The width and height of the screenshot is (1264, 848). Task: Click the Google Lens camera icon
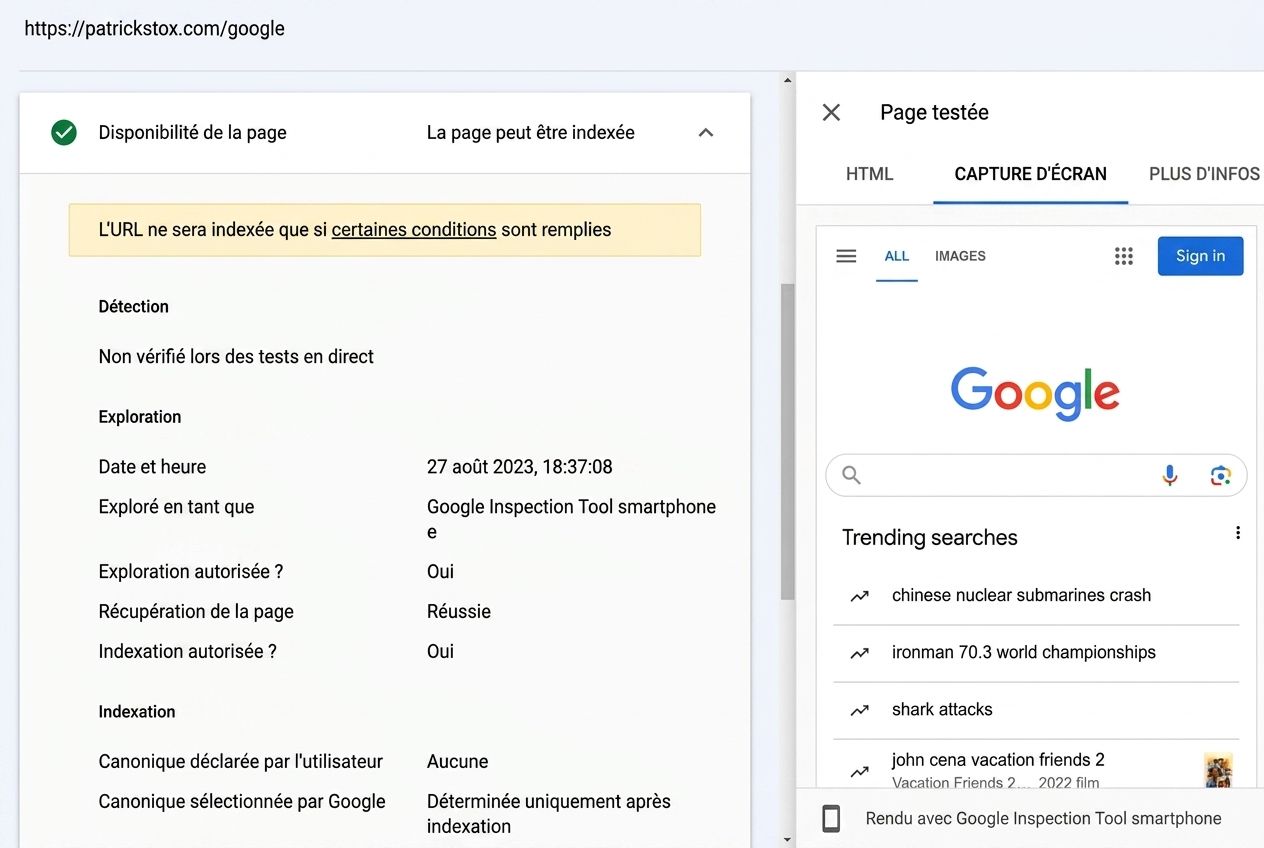coord(1220,476)
